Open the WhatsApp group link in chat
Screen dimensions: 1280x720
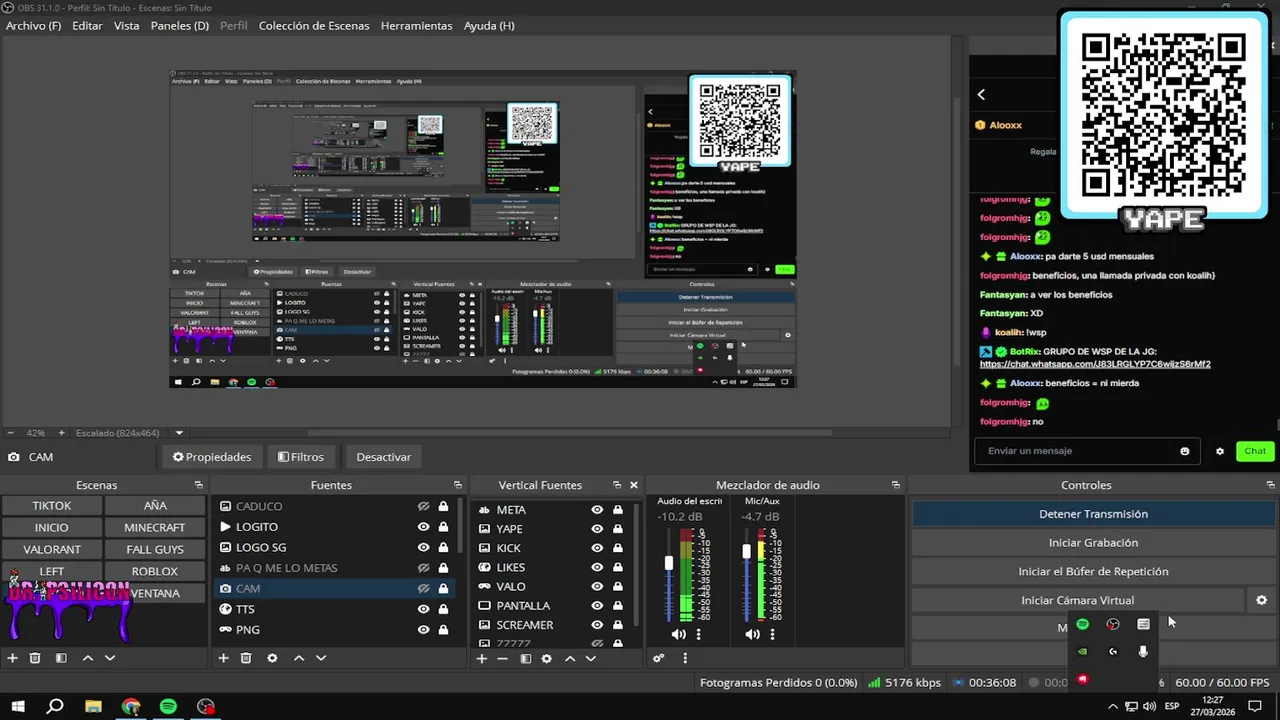tap(1095, 364)
